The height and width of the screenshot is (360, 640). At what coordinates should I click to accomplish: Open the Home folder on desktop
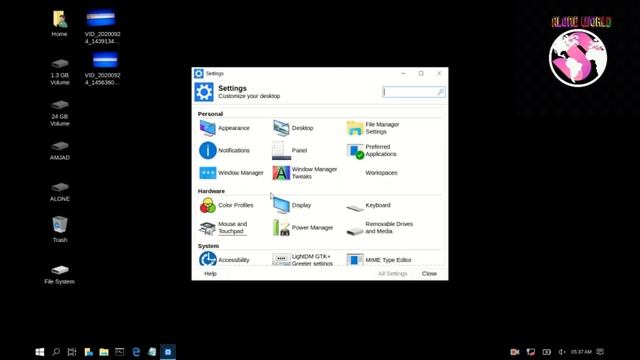coord(60,24)
